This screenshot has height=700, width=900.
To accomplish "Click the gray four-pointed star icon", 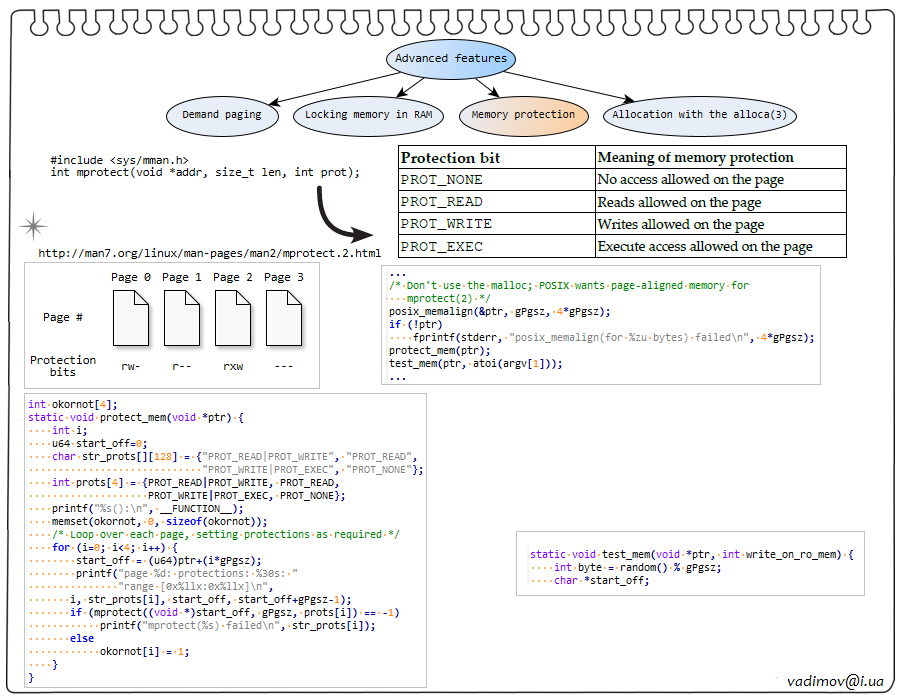I will pos(33,226).
